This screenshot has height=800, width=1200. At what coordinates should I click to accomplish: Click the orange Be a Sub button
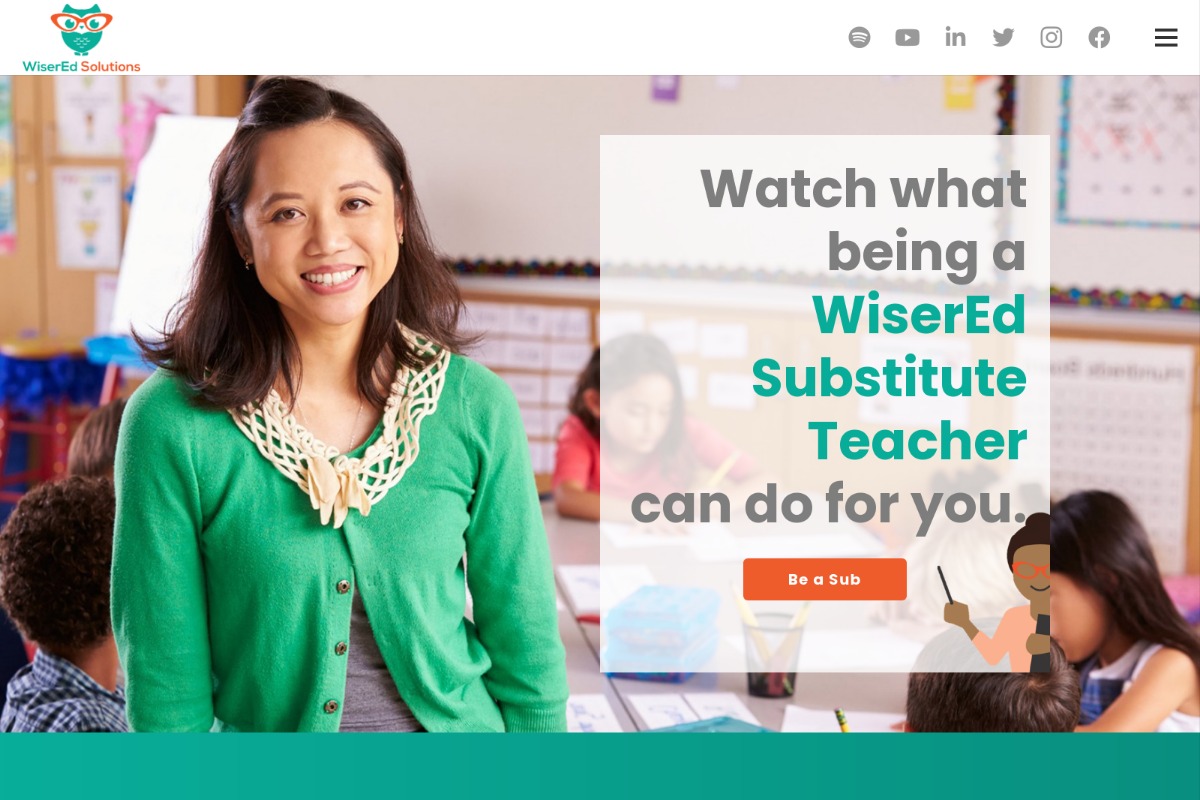coord(825,579)
